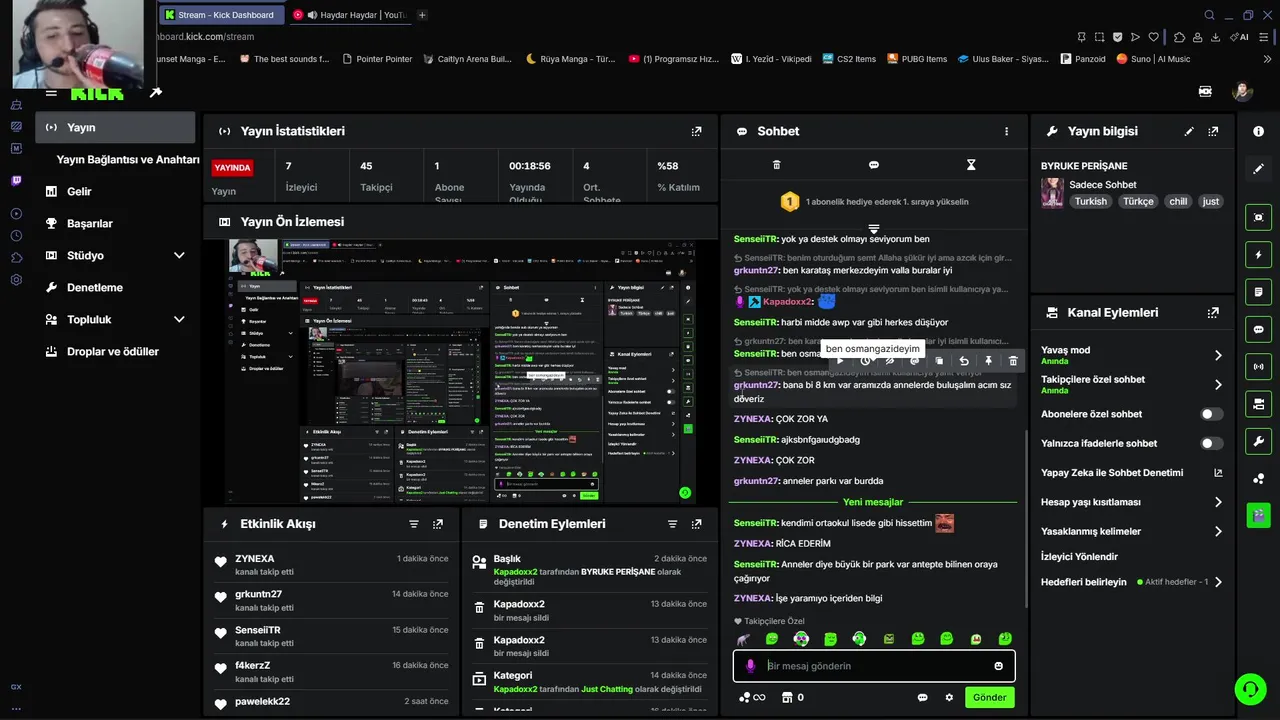The width and height of the screenshot is (1280, 720).
Task: Open Droplar ve ödüller page
Action: point(113,351)
